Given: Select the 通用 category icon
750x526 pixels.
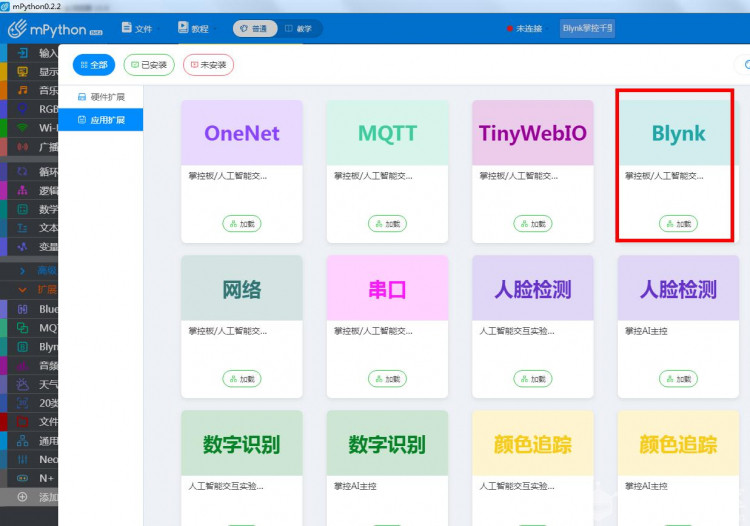Looking at the screenshot, I should coord(22,440).
